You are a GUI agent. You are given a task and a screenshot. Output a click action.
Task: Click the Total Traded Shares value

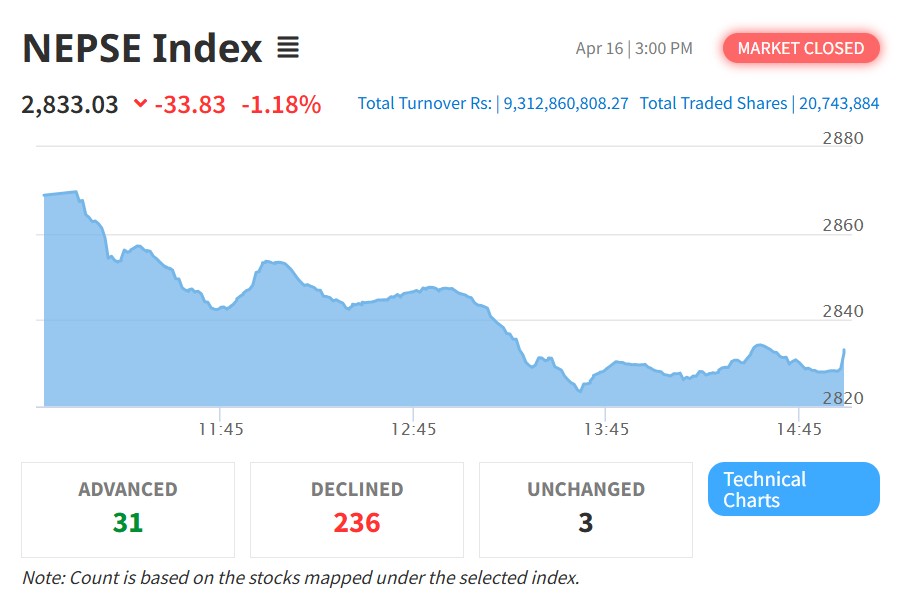(838, 104)
